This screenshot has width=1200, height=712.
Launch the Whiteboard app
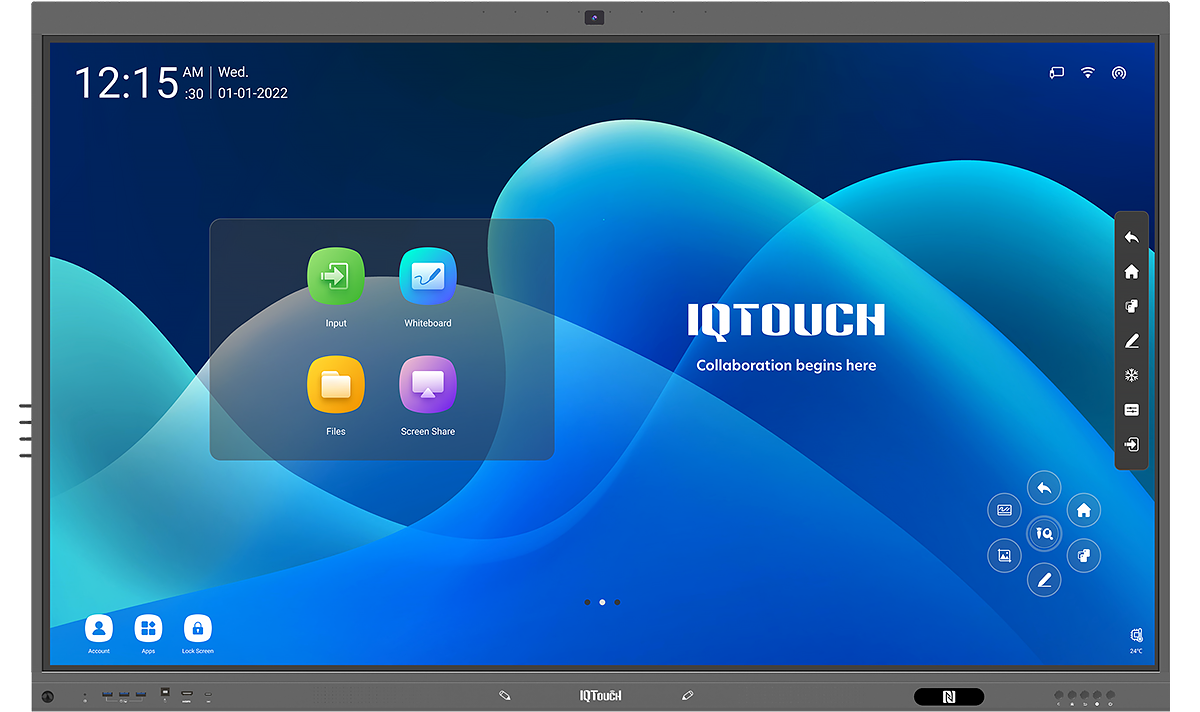428,277
